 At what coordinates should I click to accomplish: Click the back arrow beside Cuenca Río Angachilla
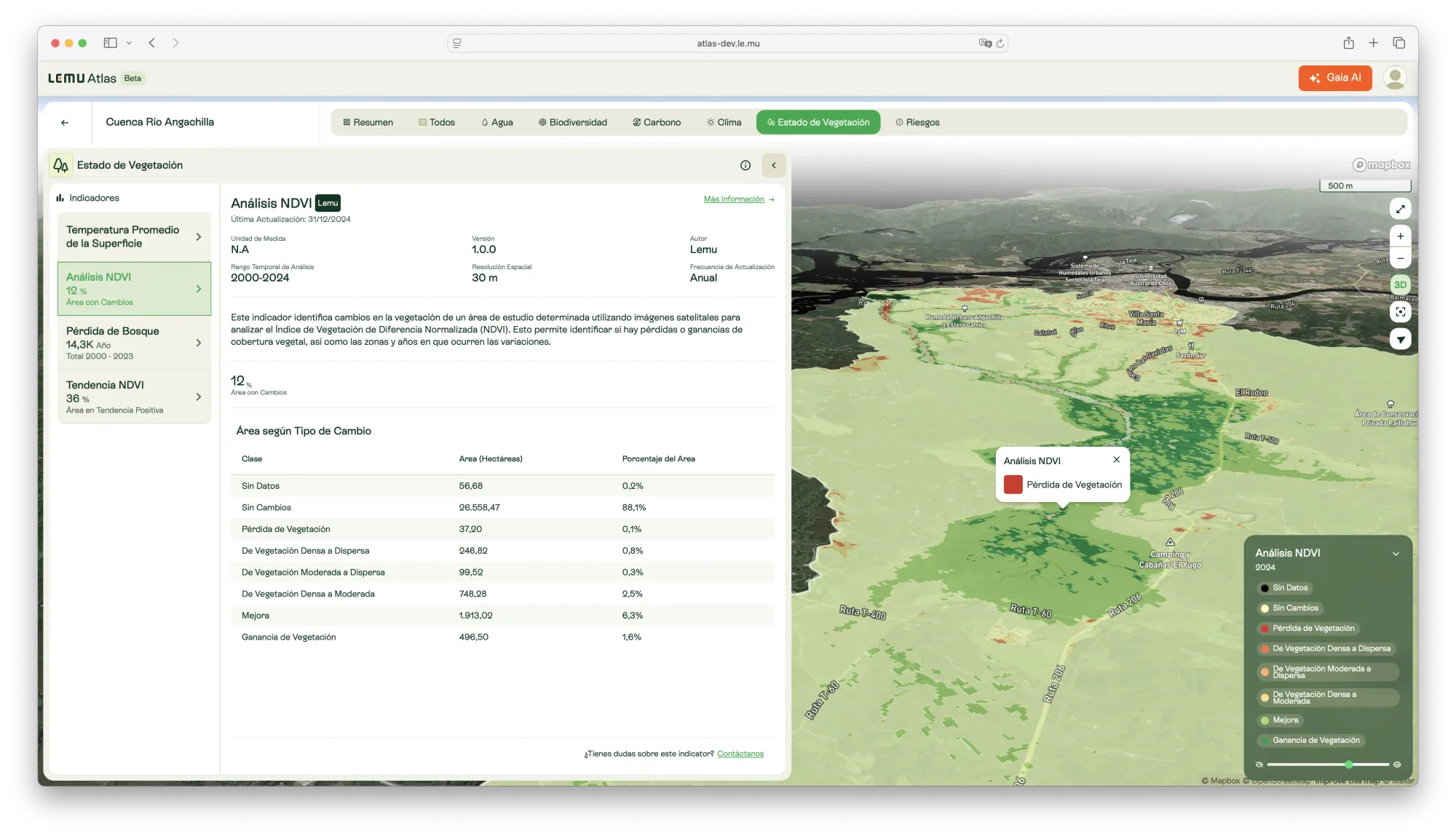point(65,122)
